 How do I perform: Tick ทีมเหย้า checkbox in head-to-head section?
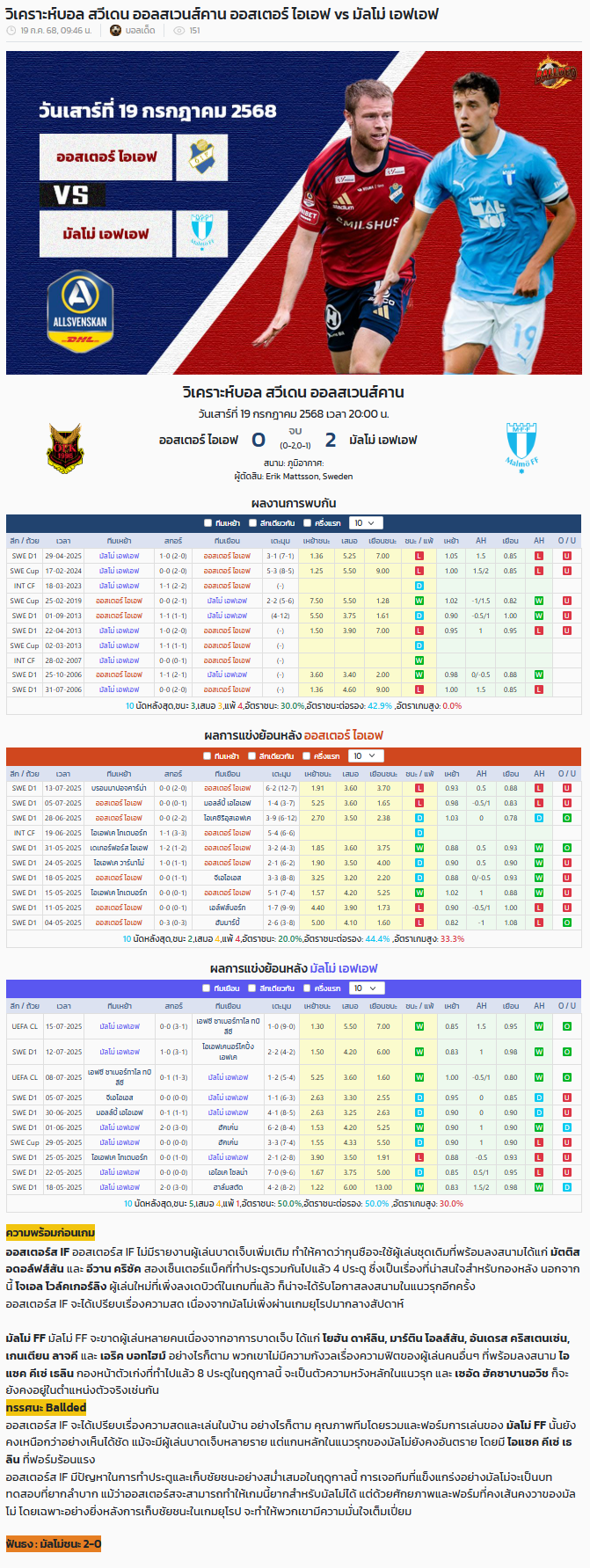tap(208, 523)
